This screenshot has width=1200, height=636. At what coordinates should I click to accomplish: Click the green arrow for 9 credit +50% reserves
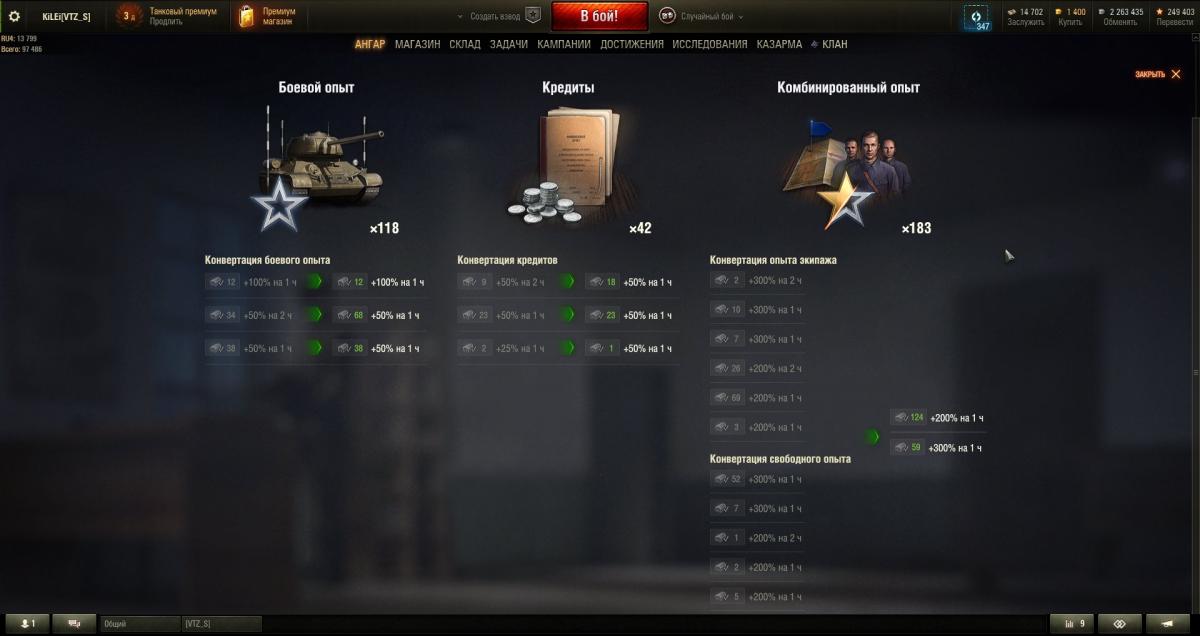point(567,283)
